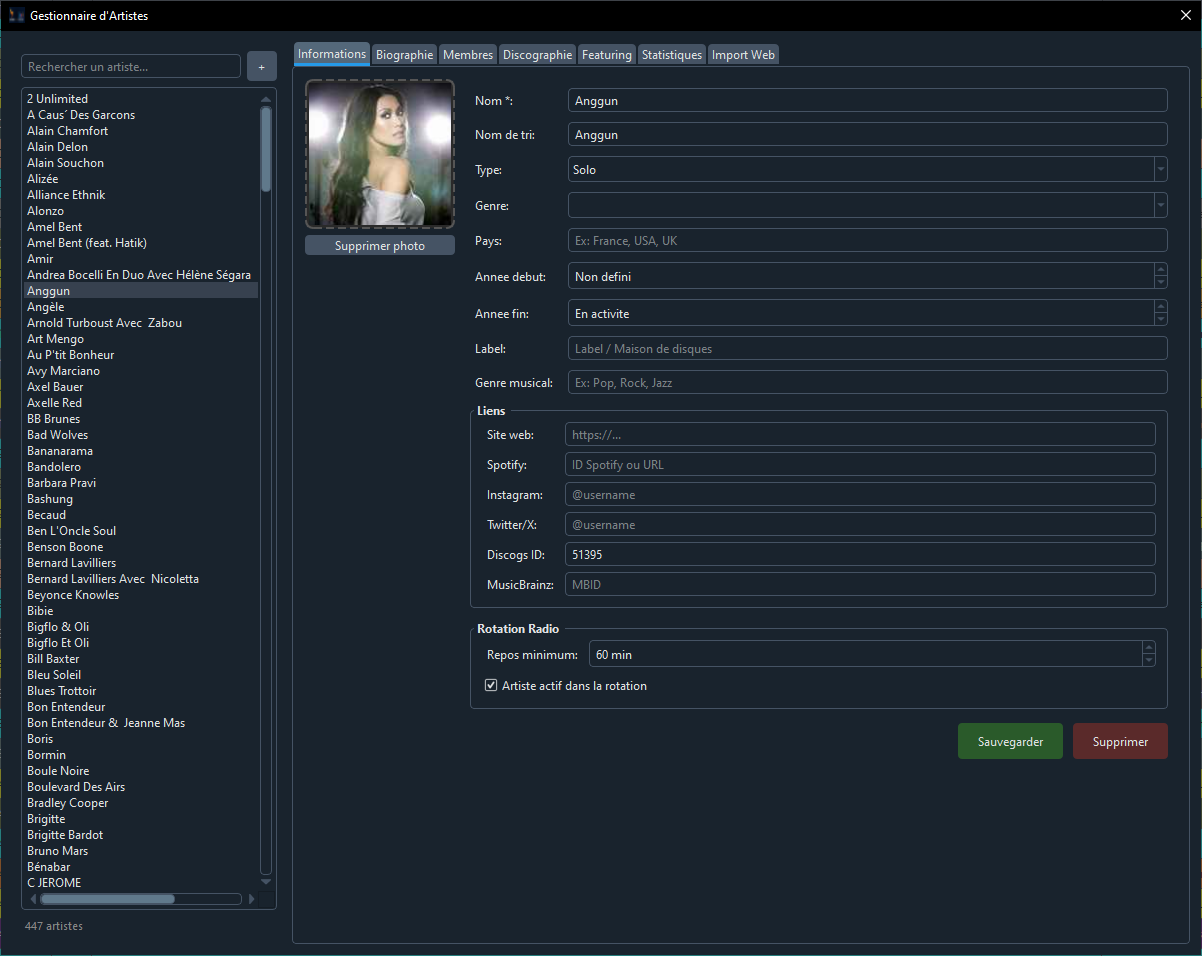
Task: Switch to the Biographie tab
Action: pyautogui.click(x=404, y=55)
